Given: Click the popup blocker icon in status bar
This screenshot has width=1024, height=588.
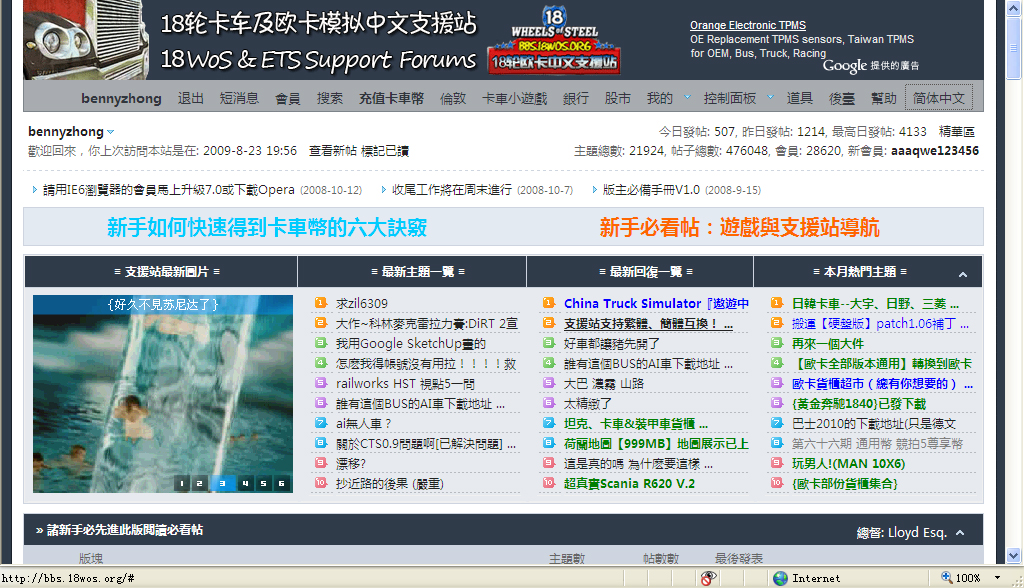Looking at the screenshot, I should pyautogui.click(x=709, y=578).
